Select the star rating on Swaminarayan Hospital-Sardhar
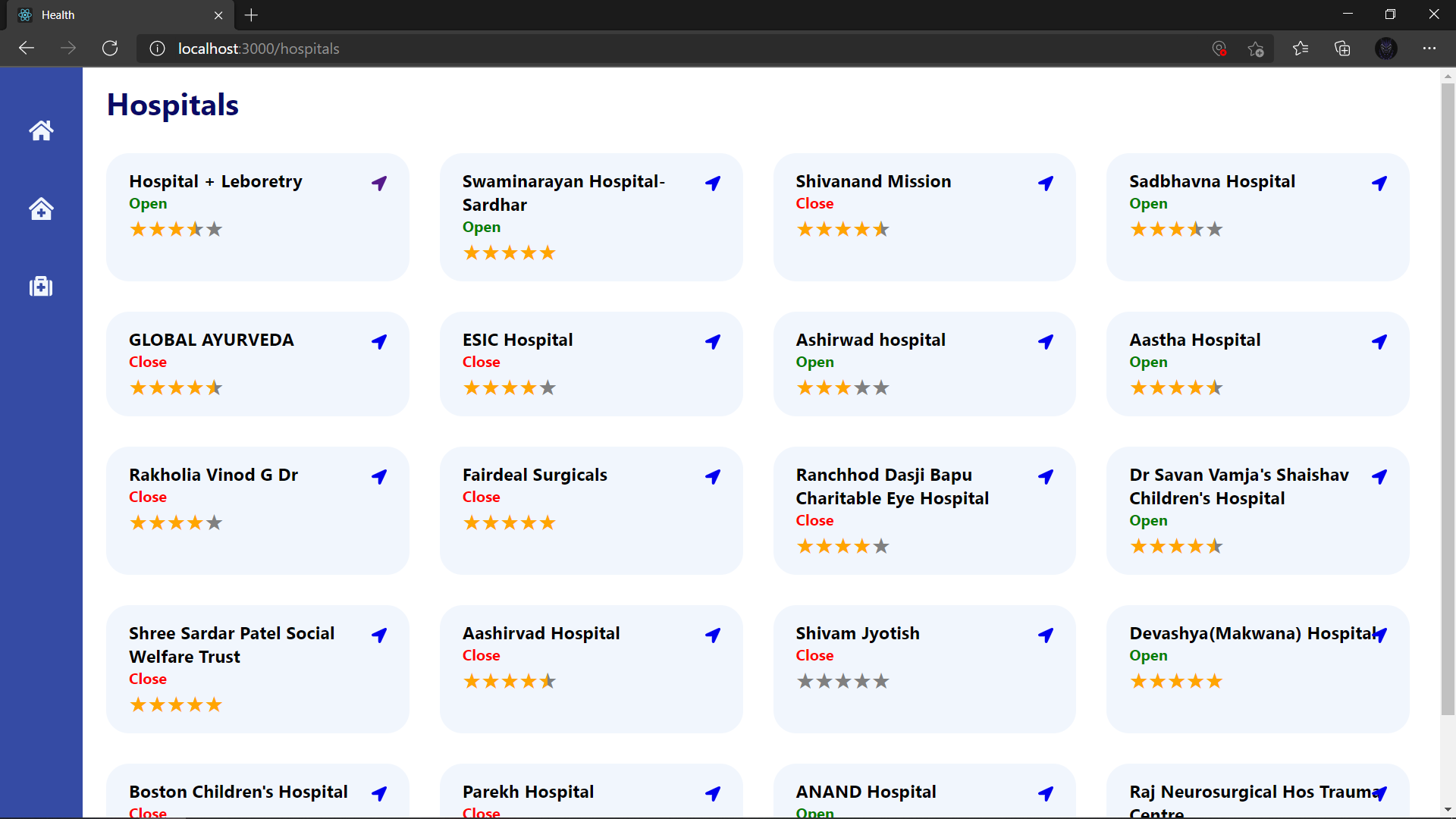The height and width of the screenshot is (819, 1456). coord(509,253)
